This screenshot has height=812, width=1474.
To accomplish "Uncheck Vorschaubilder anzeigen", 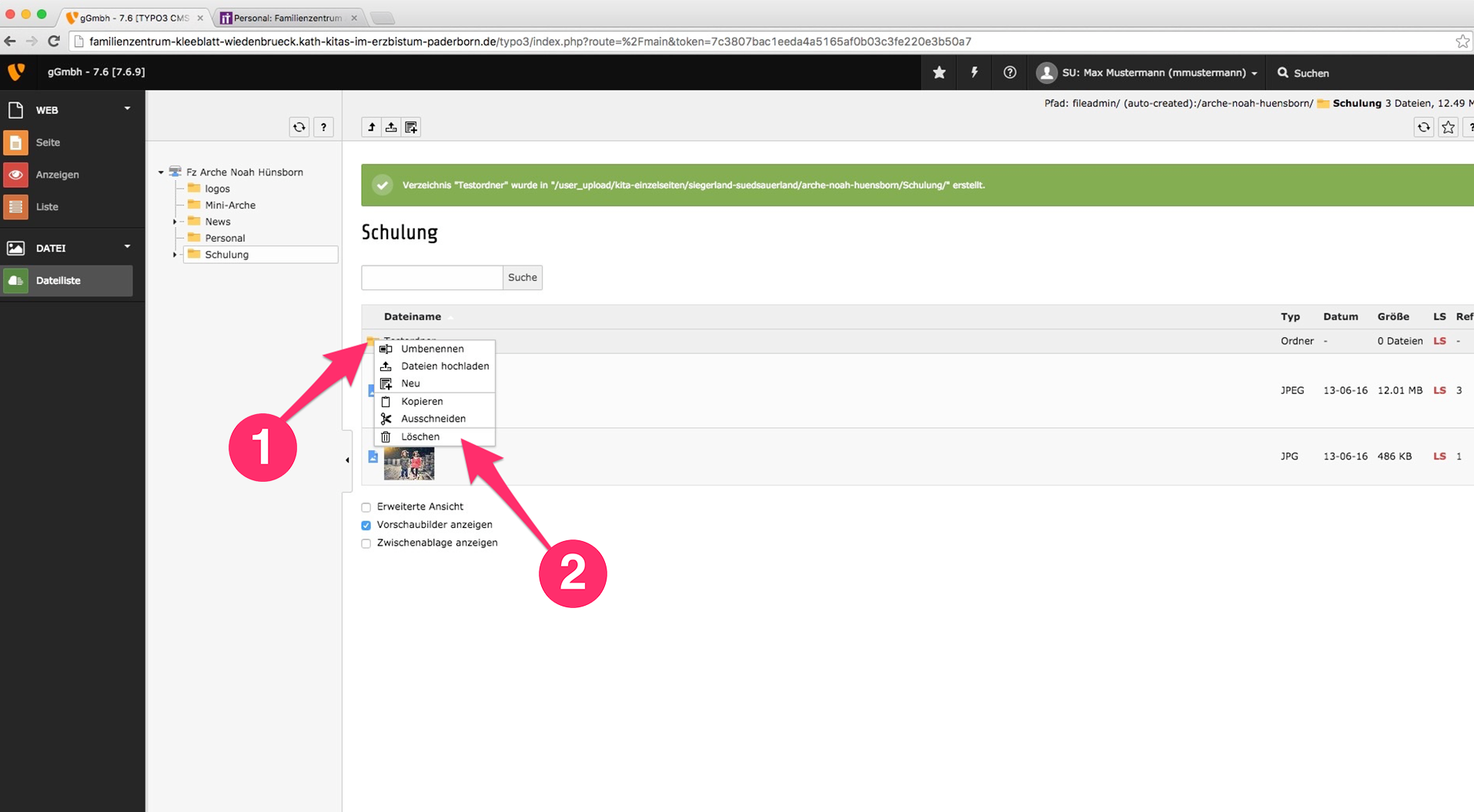I will [x=366, y=526].
